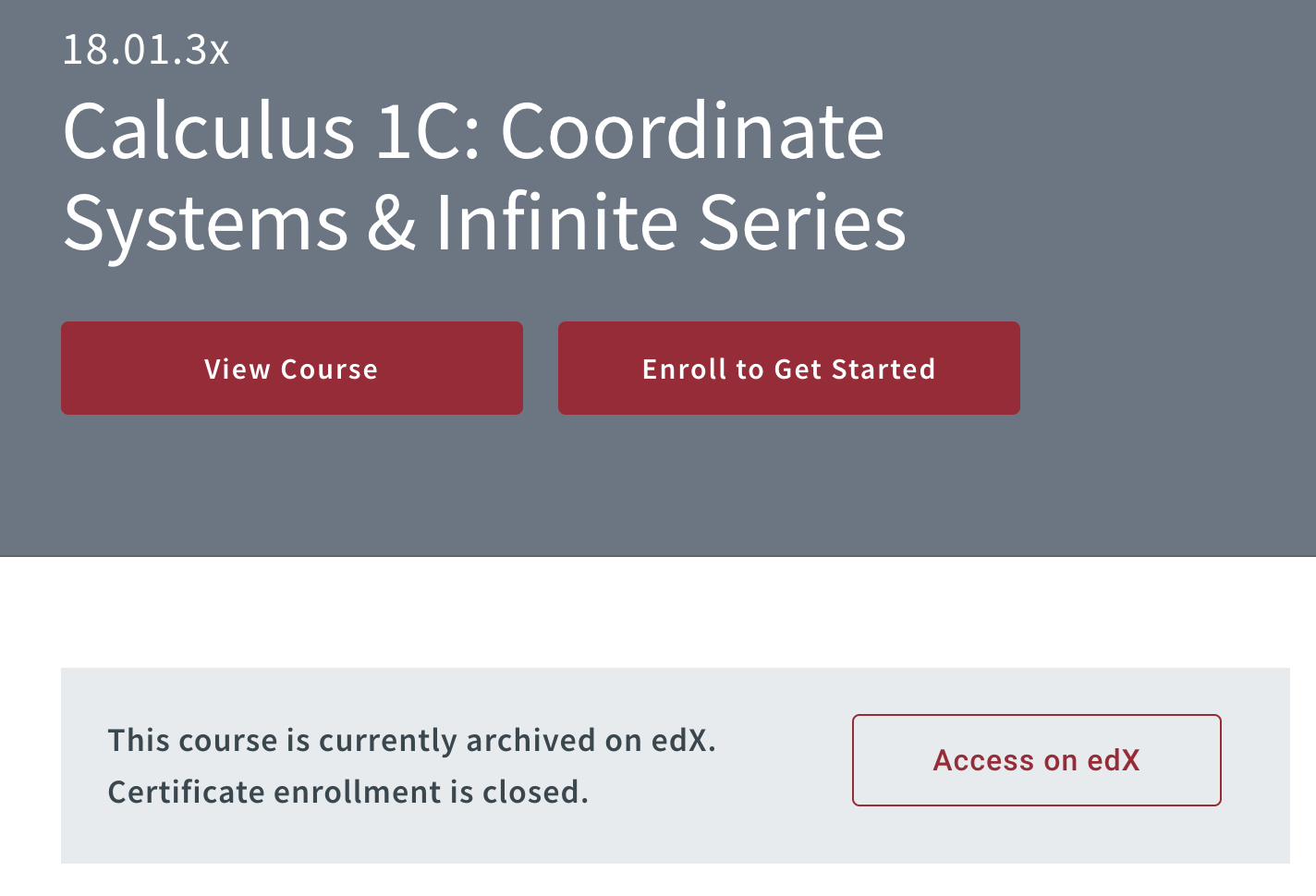Start the course using View Course
This screenshot has width=1316, height=896.
pos(291,368)
